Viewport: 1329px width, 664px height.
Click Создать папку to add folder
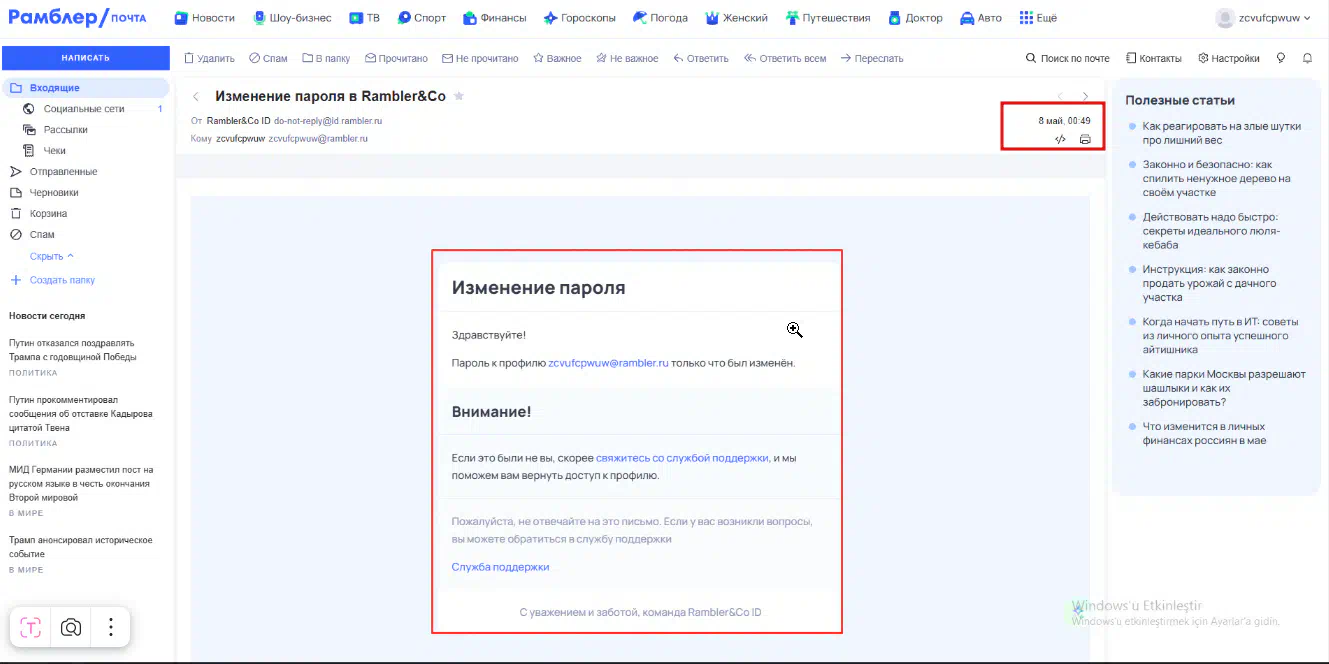click(x=53, y=280)
